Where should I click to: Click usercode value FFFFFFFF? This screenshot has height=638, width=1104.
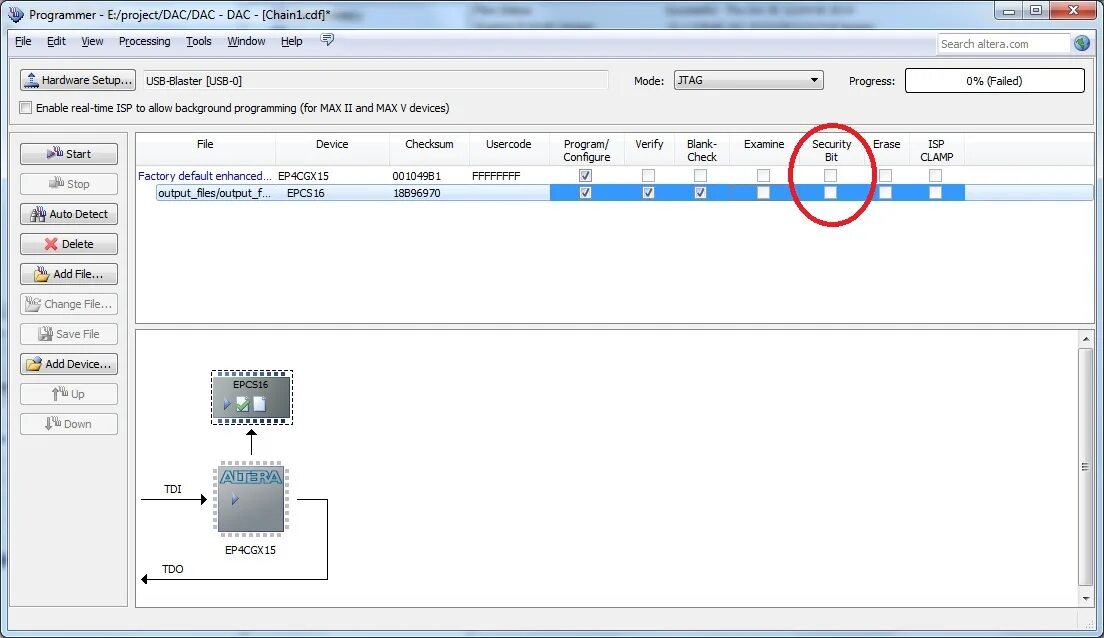click(496, 176)
